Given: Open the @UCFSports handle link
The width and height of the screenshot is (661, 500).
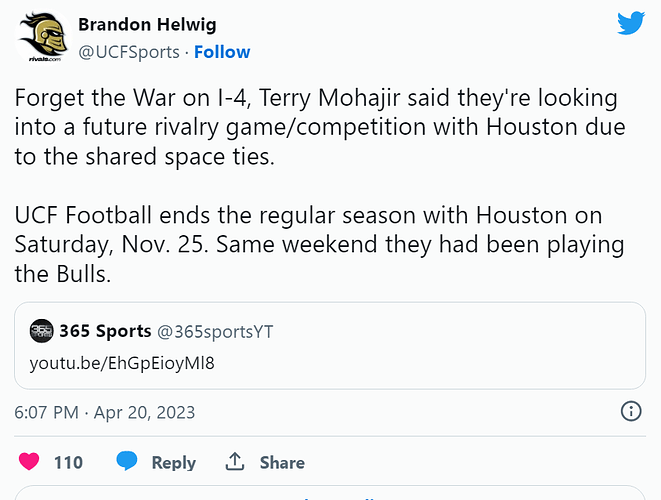Looking at the screenshot, I should tap(129, 52).
